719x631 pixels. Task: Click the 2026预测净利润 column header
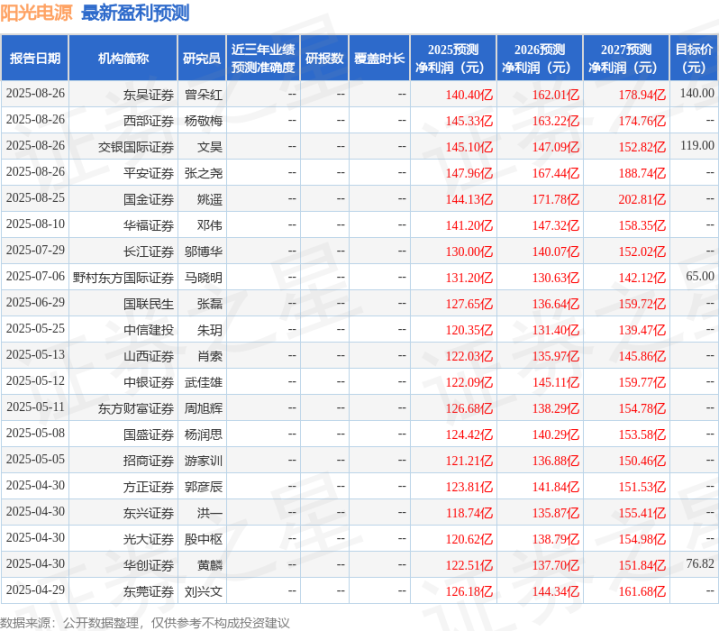click(540, 58)
